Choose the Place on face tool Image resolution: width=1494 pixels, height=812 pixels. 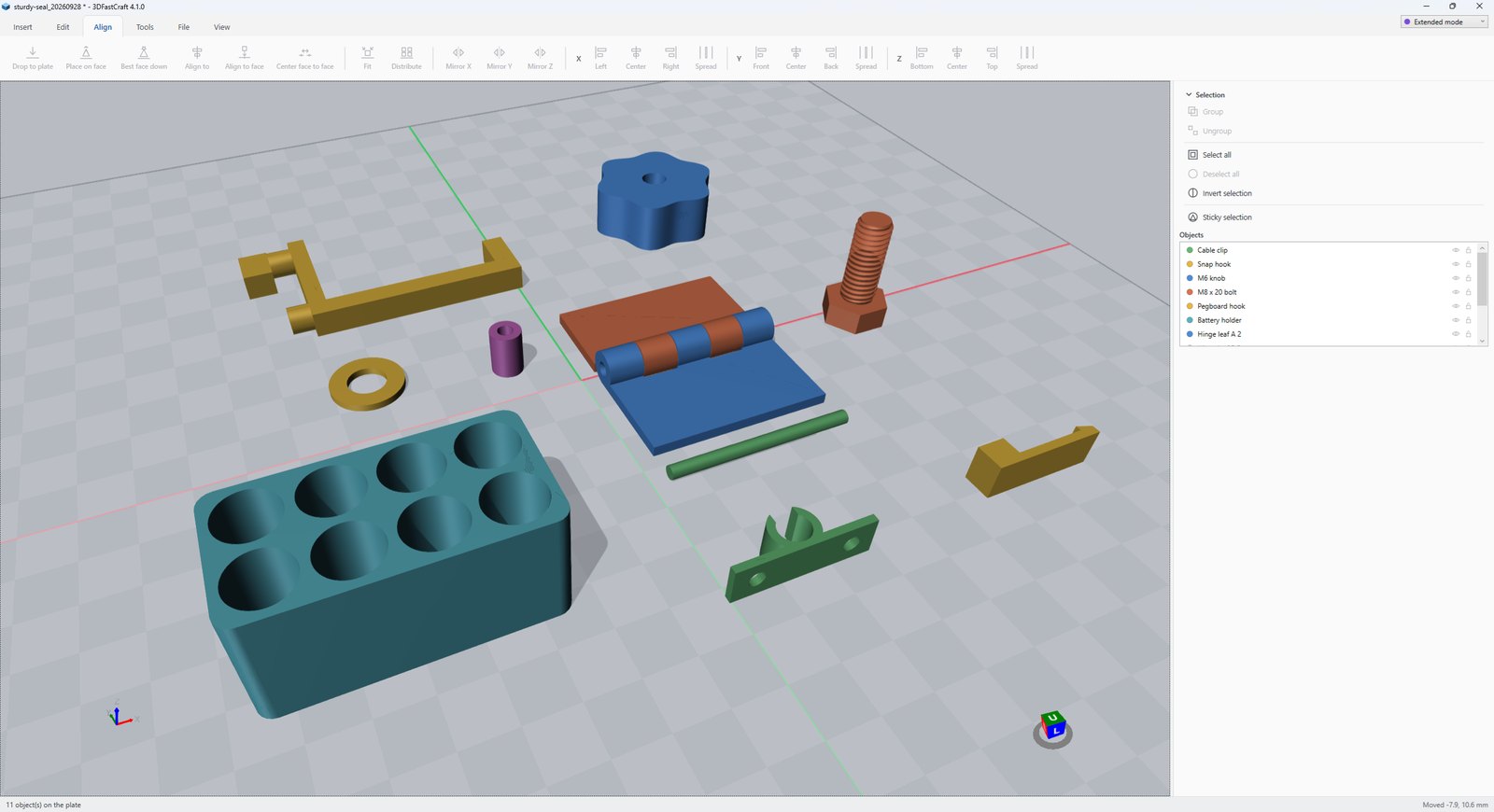tap(86, 58)
